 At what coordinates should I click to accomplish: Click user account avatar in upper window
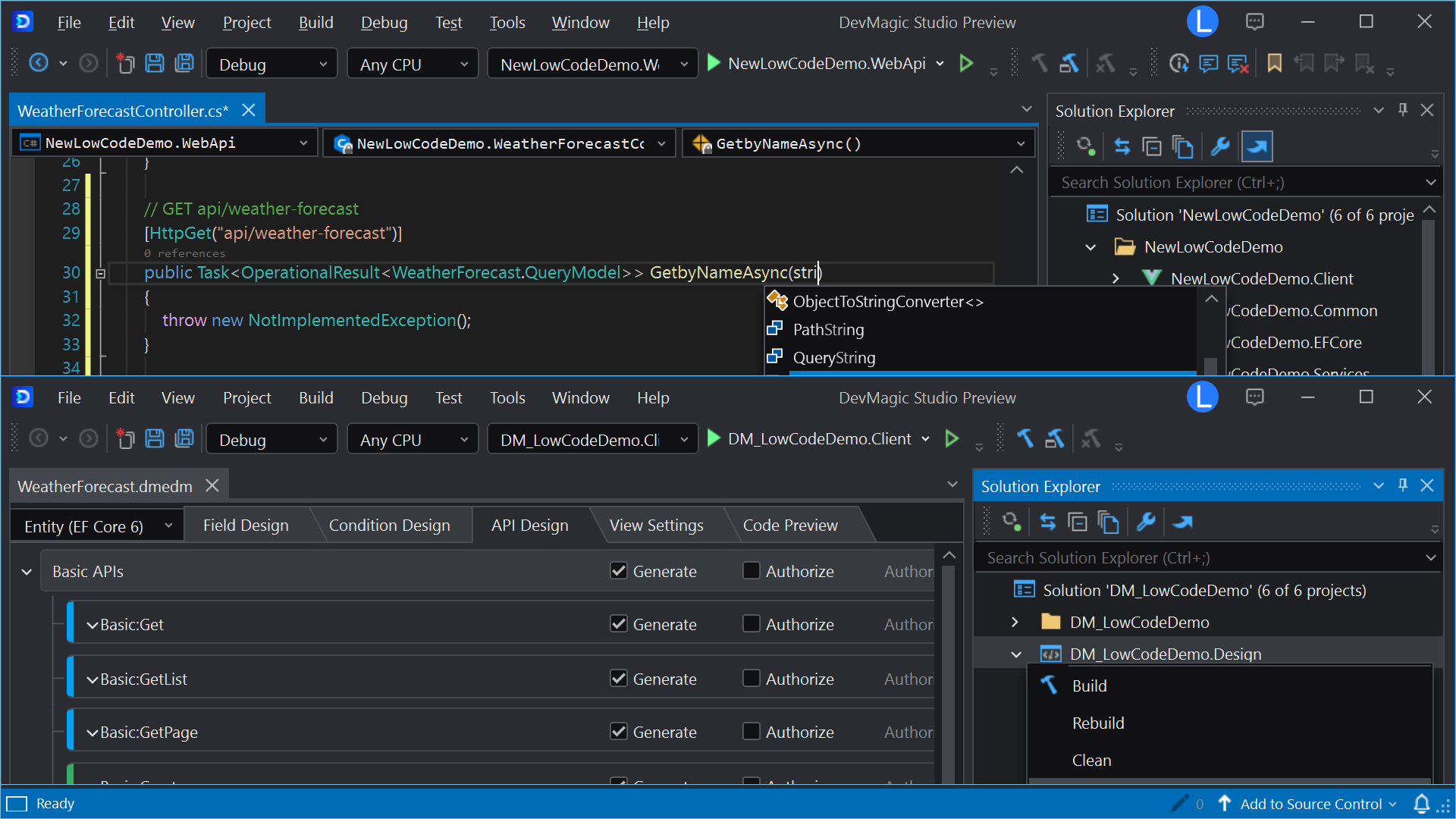[x=1202, y=21]
